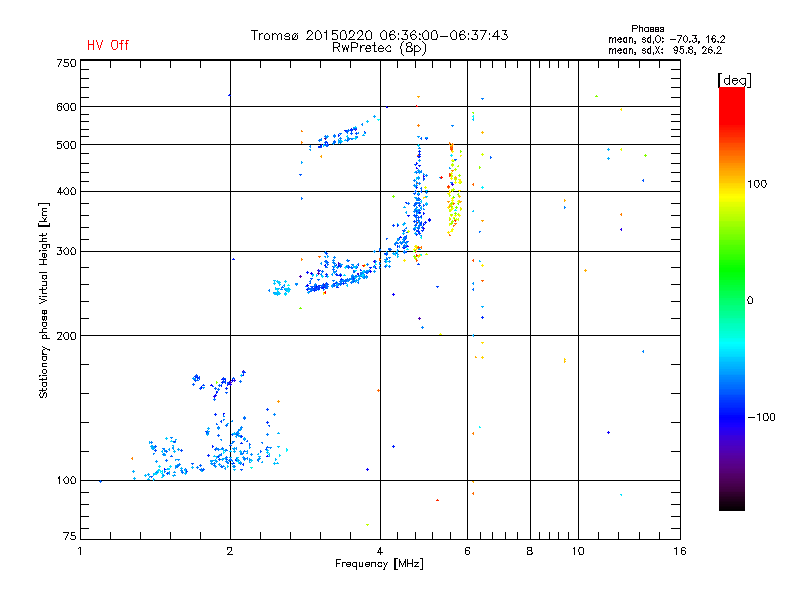
Task: Click the 'Stationary phase Virtual Height [km]' axis title
Action: click(x=43, y=300)
